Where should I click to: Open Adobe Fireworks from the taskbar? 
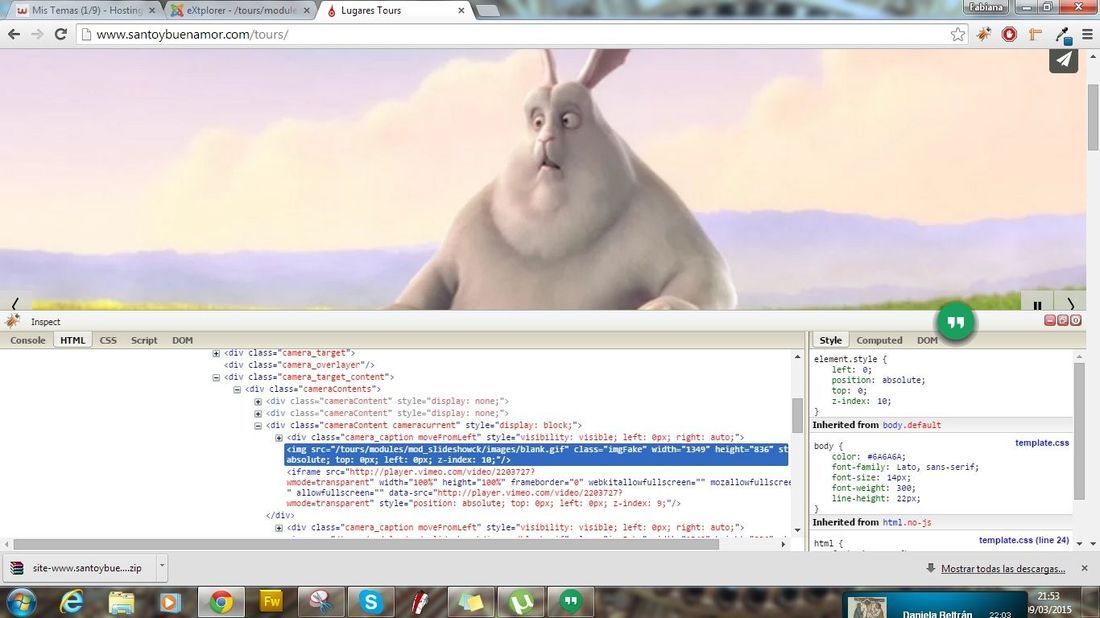[271, 602]
